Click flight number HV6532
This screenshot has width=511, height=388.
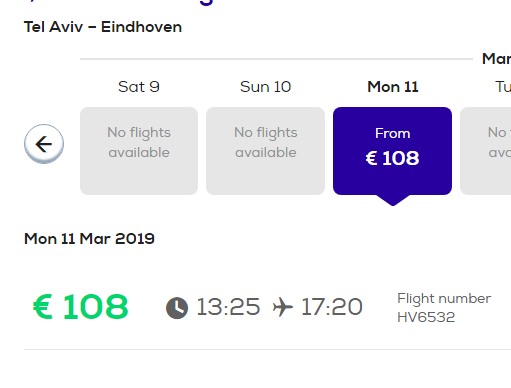tap(426, 317)
